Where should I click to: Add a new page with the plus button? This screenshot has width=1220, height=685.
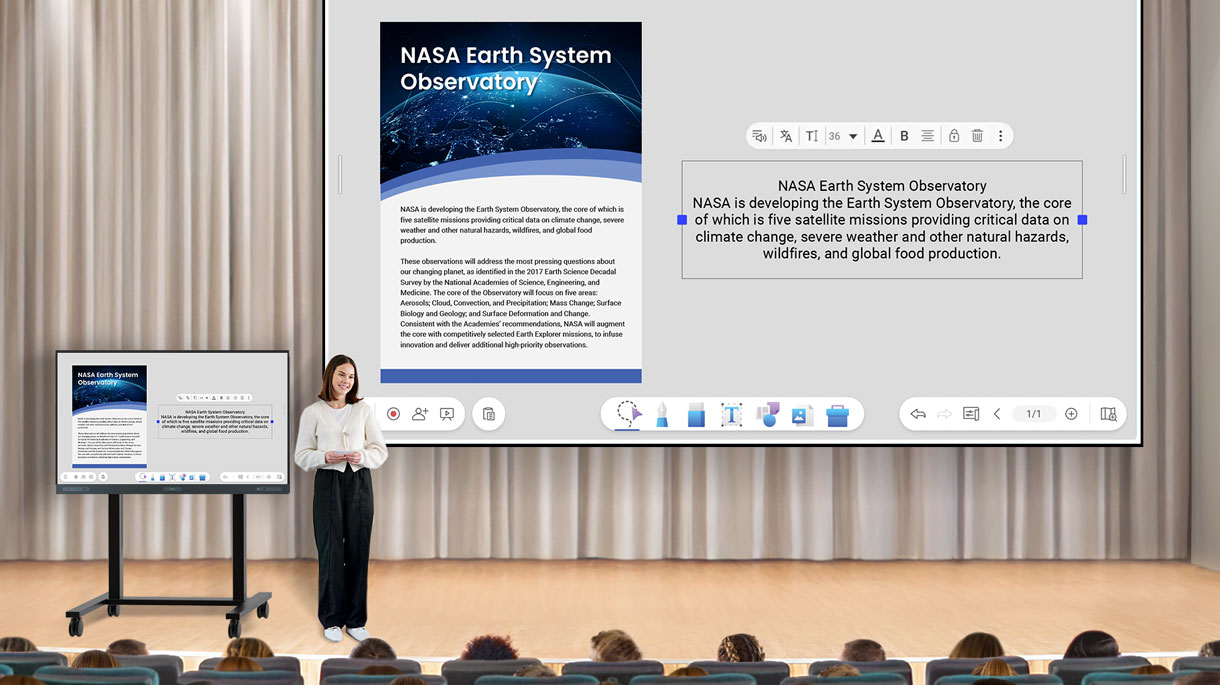point(1071,414)
